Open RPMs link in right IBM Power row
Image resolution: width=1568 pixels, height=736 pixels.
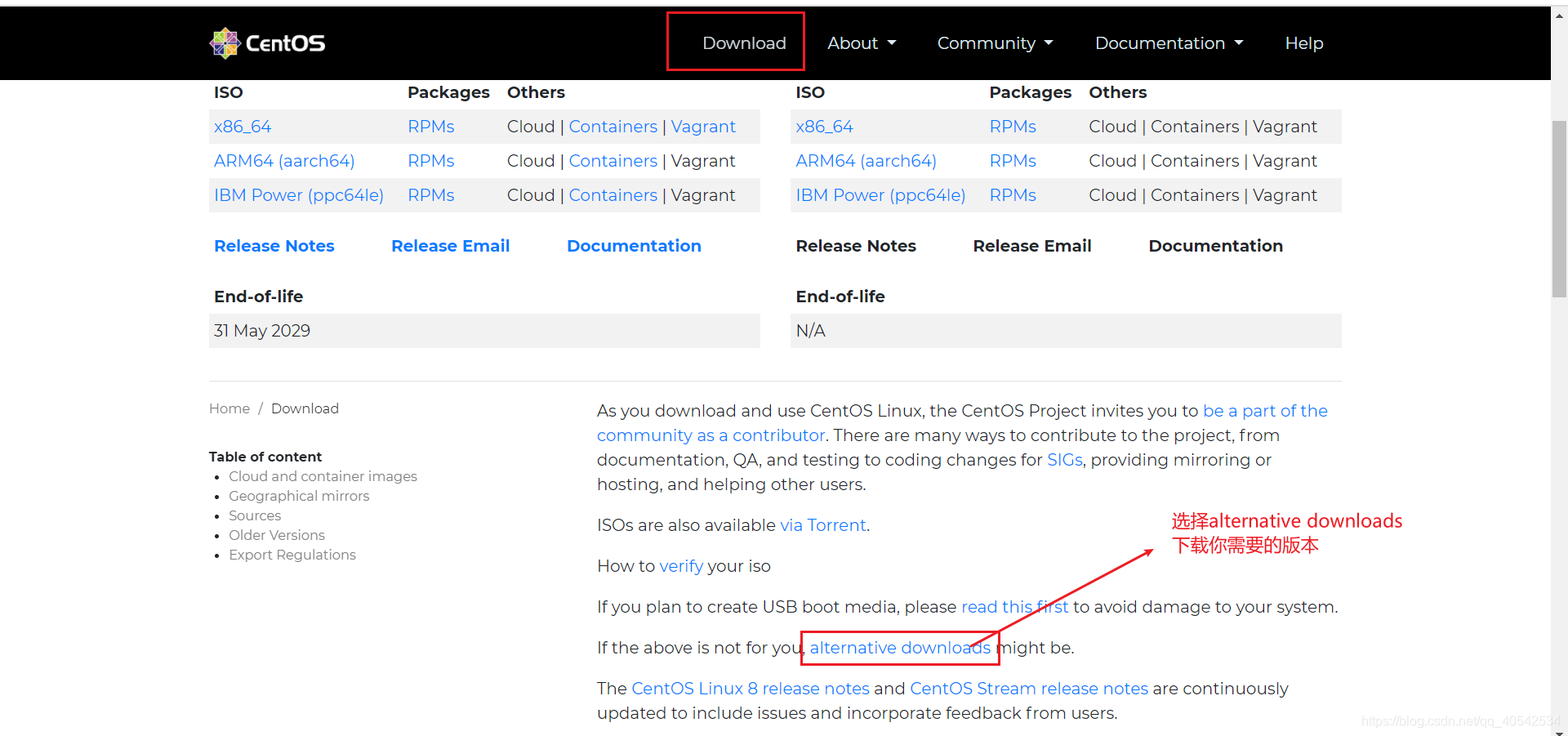point(1013,195)
